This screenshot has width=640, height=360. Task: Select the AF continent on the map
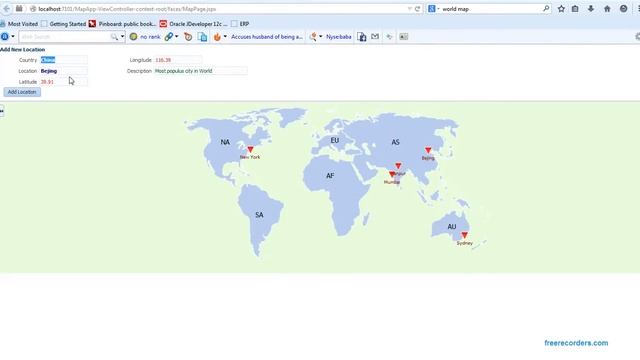330,176
